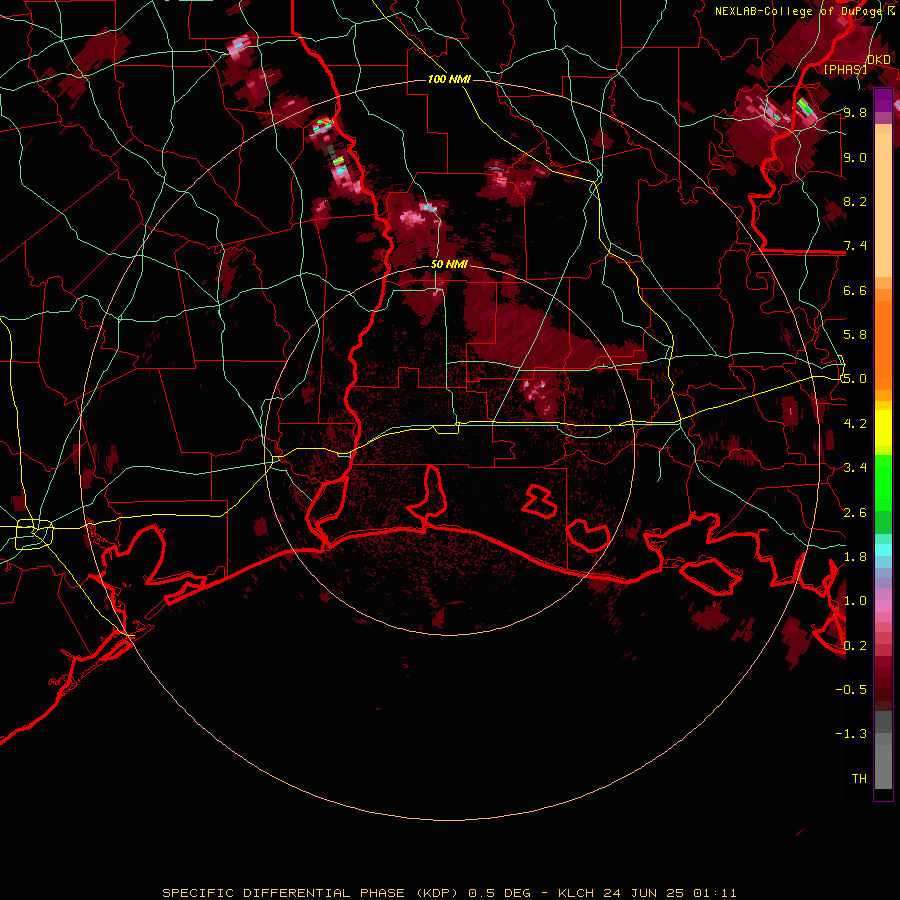Click the 9.8 value on the color scale
Image resolution: width=900 pixels, height=900 pixels.
click(x=855, y=112)
